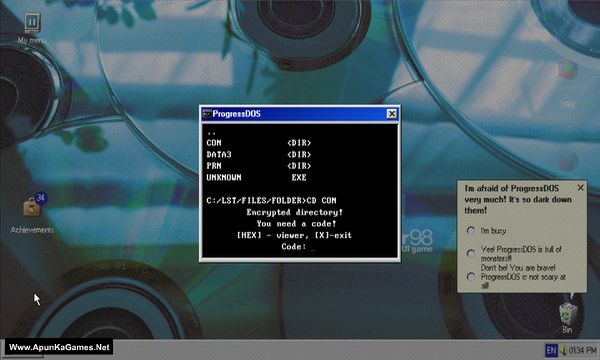Click the ProgressDOS title bar icon
Screen dimensions: 600x360
pos(207,114)
